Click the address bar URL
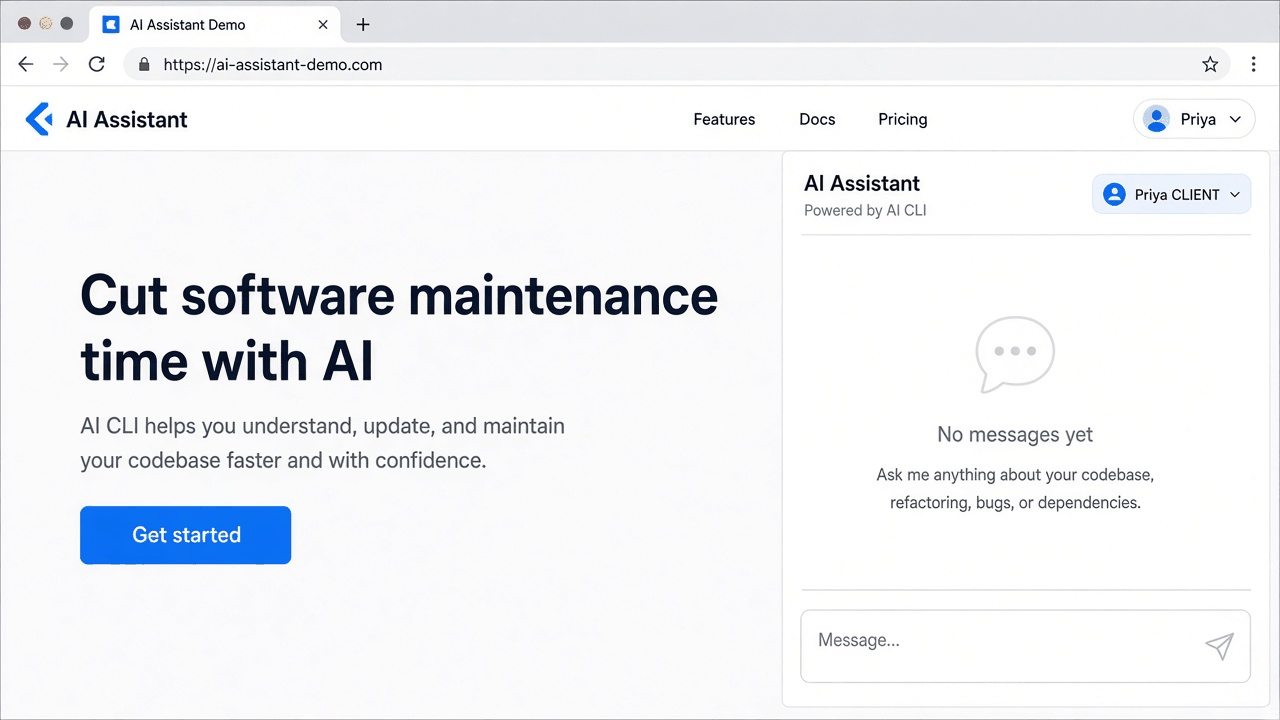The width and height of the screenshot is (1280, 720). tap(273, 64)
